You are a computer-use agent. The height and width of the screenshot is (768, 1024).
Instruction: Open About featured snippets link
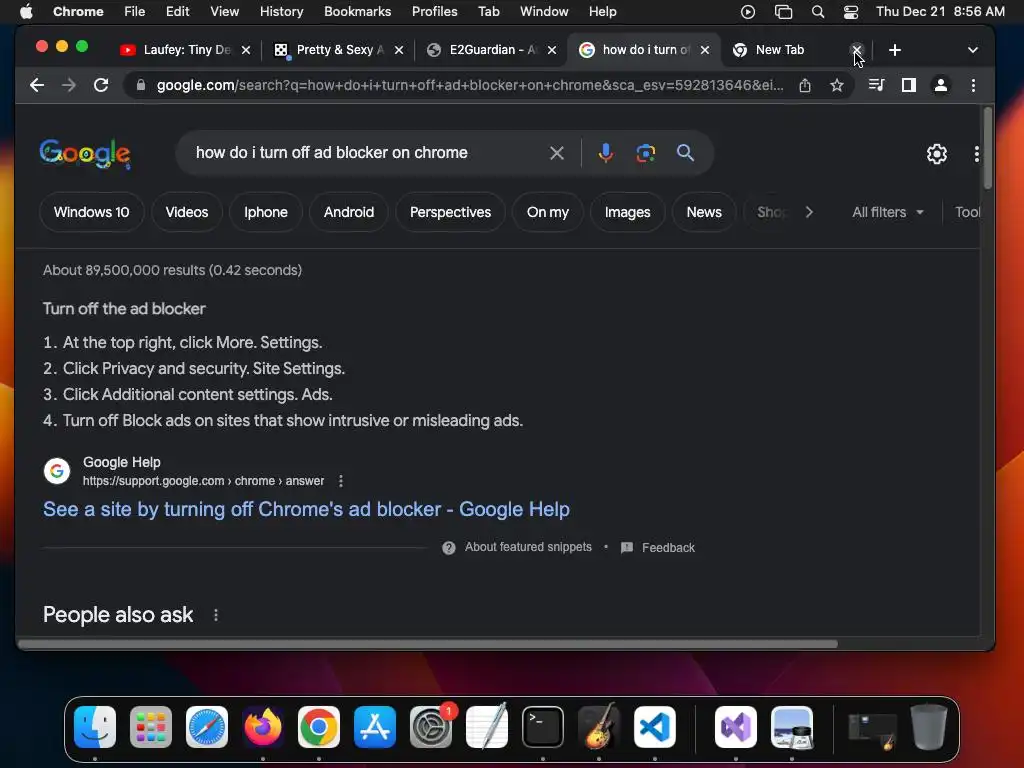[x=528, y=547]
